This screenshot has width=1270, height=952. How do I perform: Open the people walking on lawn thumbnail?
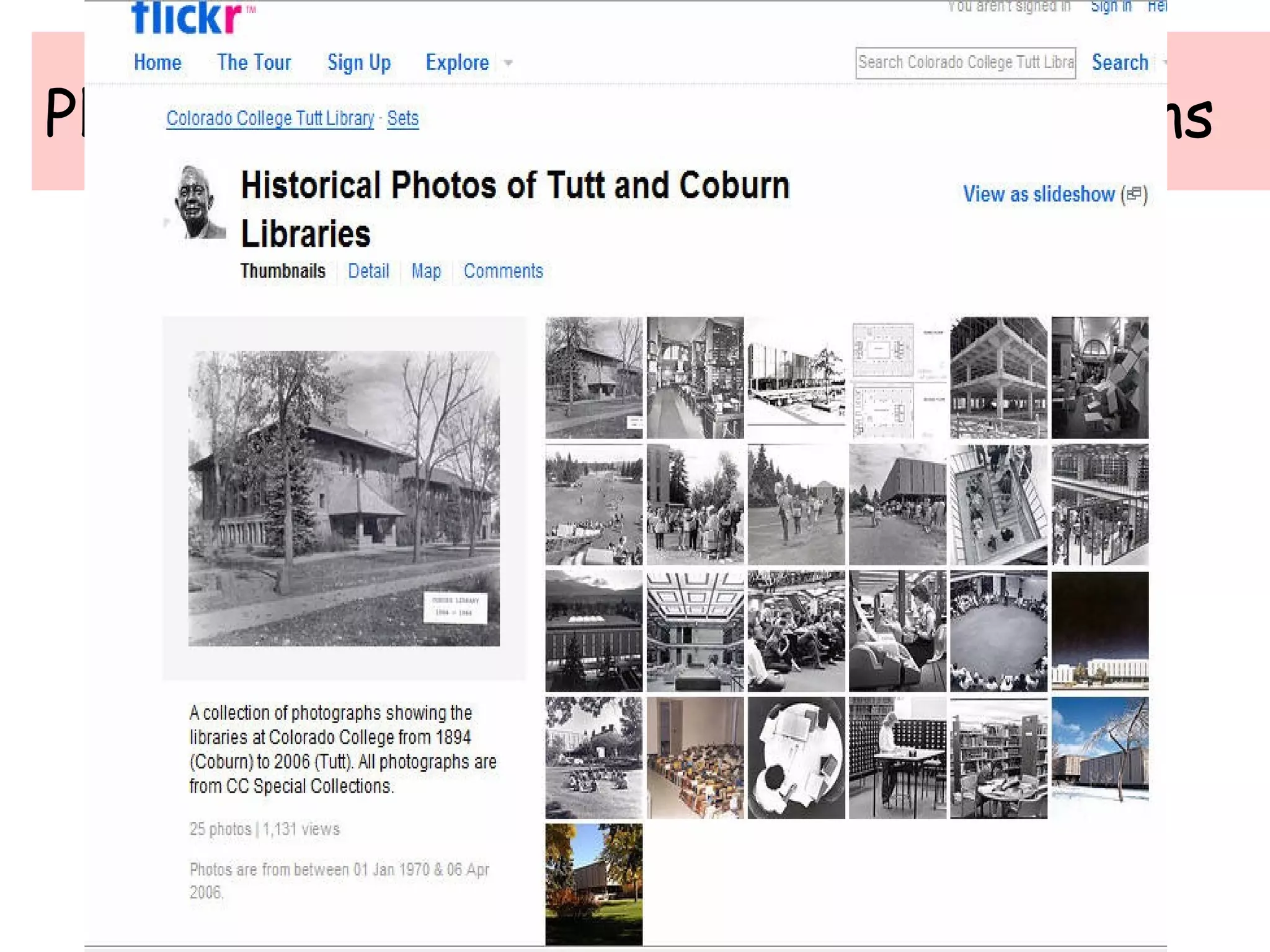796,505
